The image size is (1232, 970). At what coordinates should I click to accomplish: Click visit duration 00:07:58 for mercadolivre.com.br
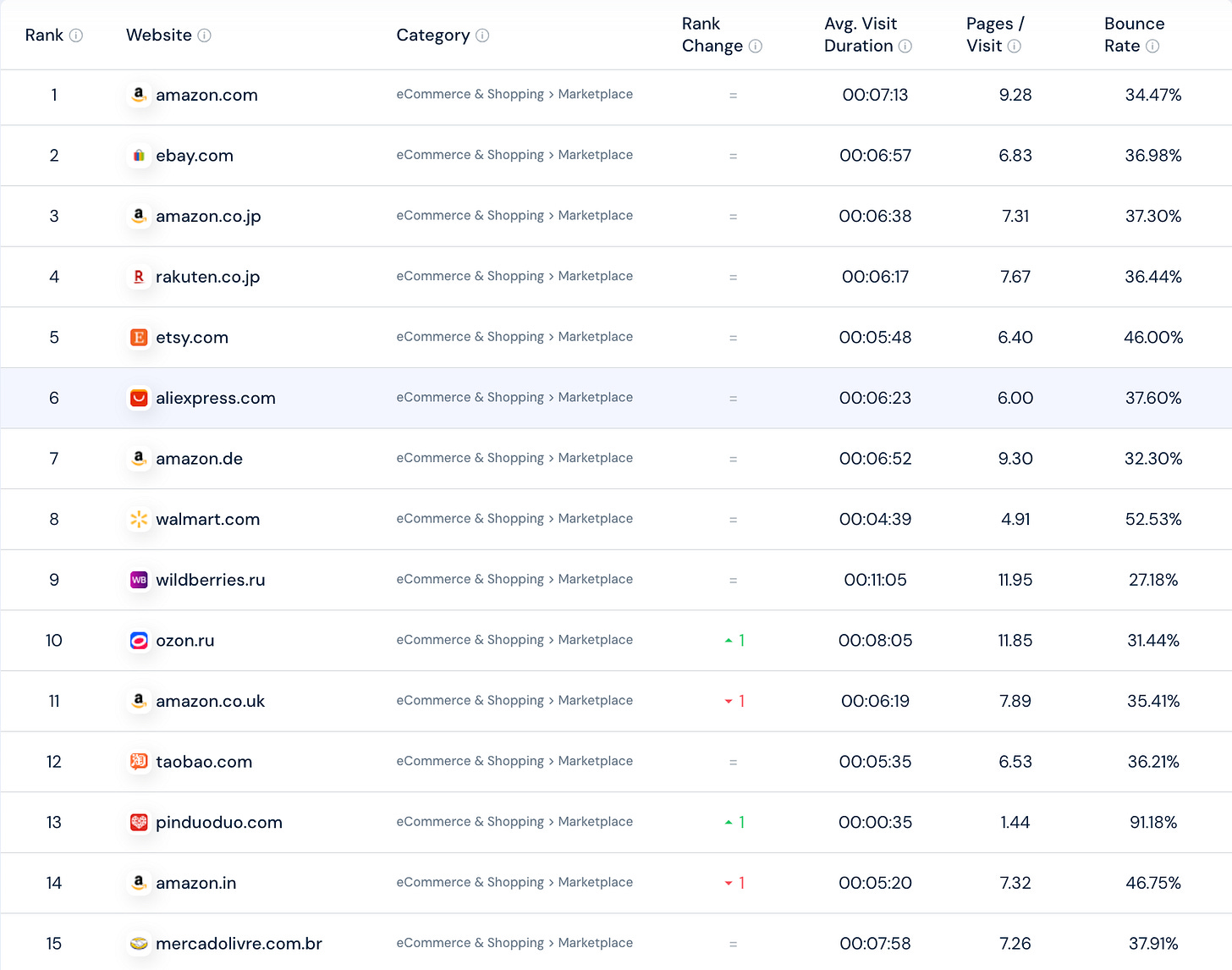[875, 944]
